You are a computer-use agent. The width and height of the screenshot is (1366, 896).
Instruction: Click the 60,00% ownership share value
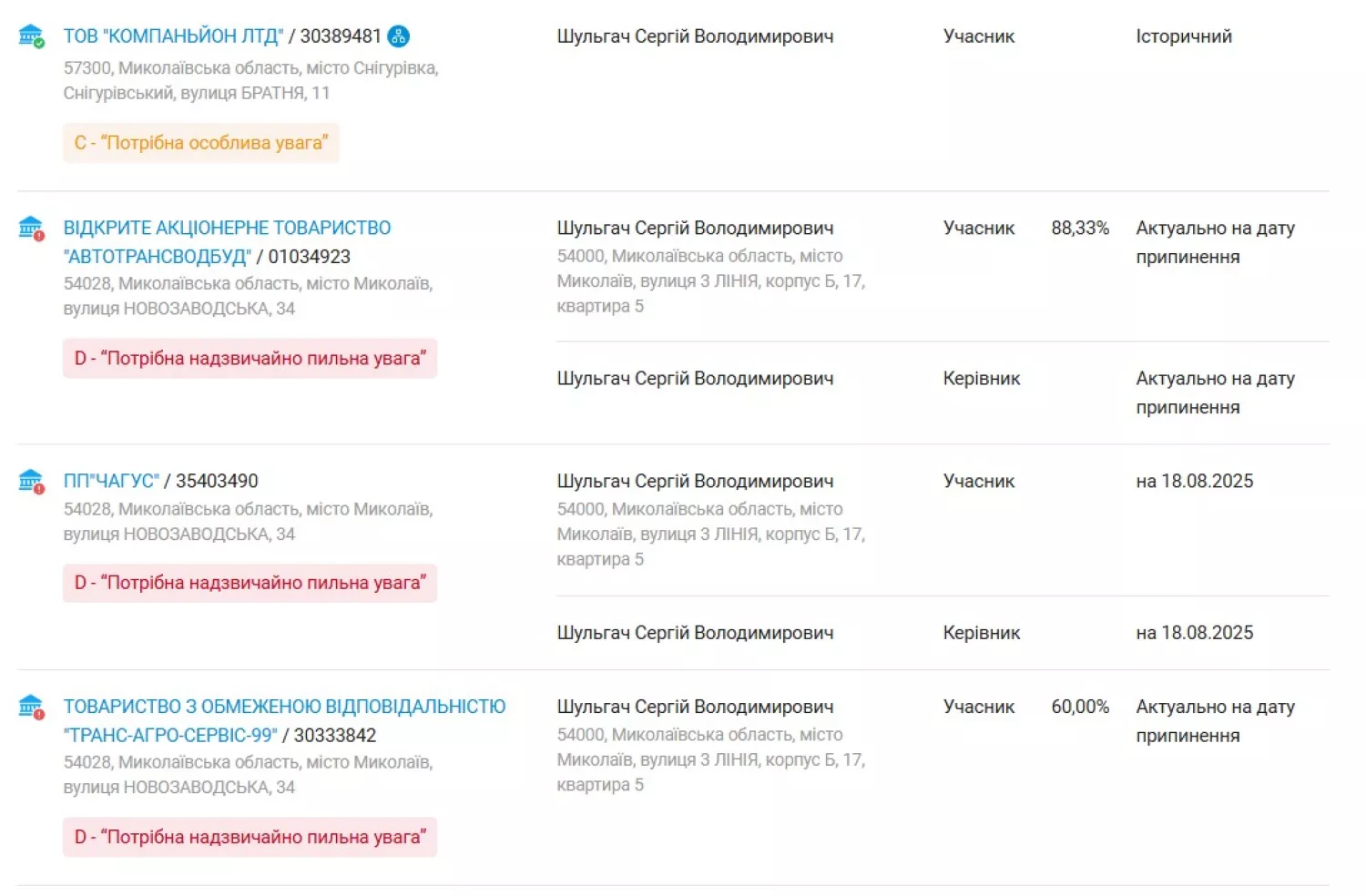tap(1080, 707)
